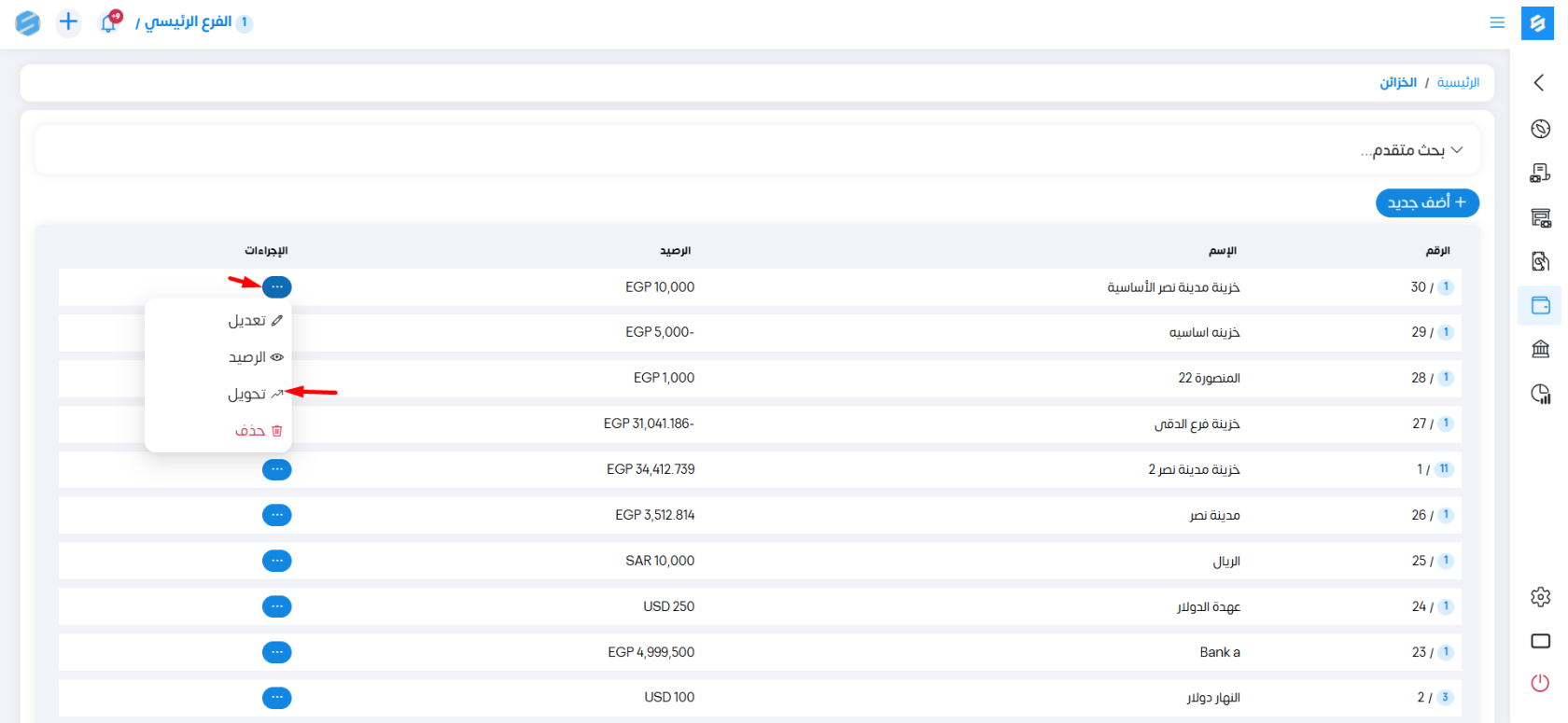Open the hamburger menu icon
This screenshot has width=1568, height=723.
pyautogui.click(x=1497, y=22)
